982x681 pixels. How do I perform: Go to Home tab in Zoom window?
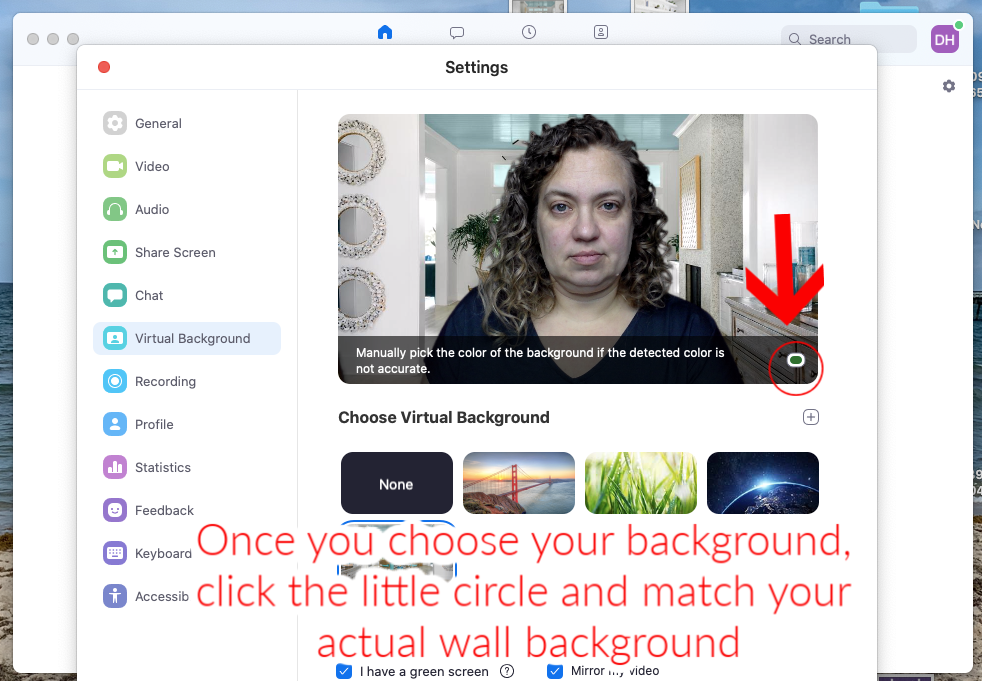(x=385, y=32)
